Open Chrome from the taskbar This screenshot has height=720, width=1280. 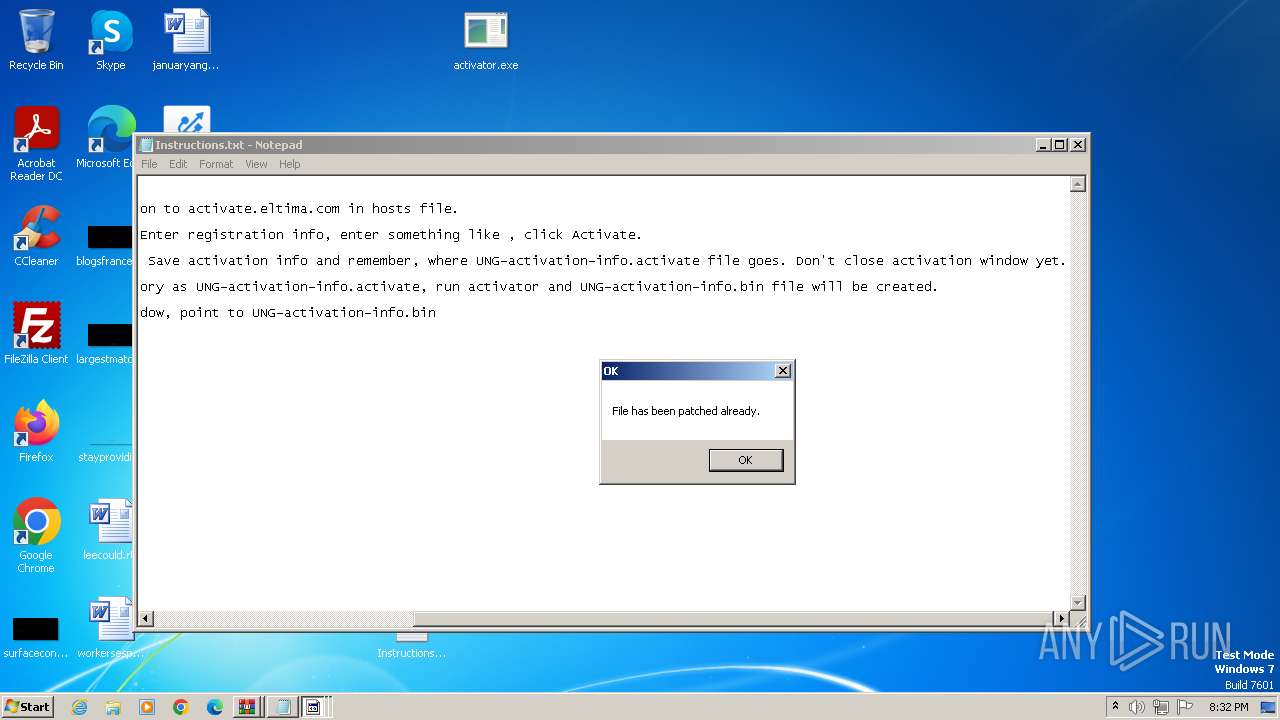click(x=180, y=707)
